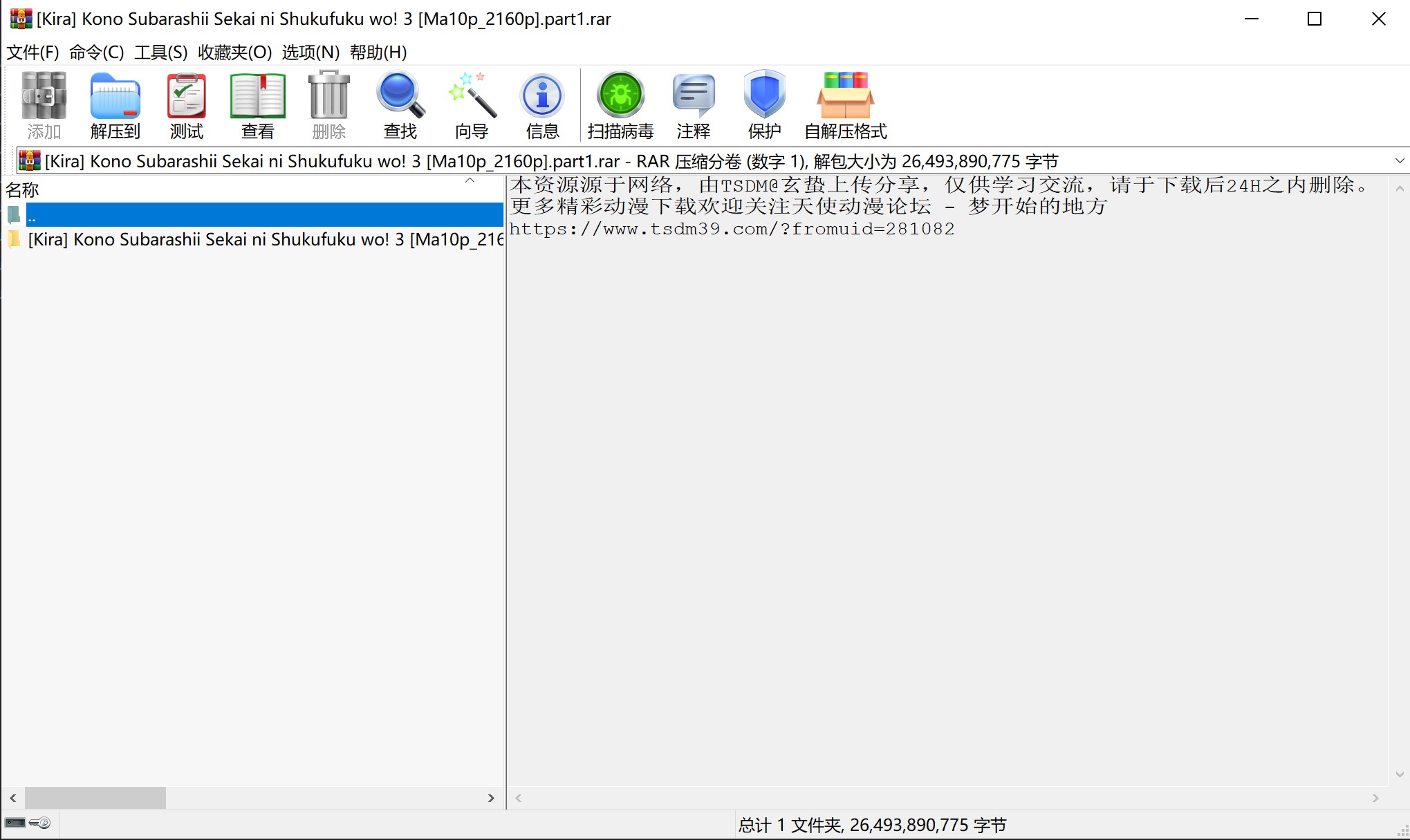Click the horizontal scrollbar right arrow

[492, 798]
